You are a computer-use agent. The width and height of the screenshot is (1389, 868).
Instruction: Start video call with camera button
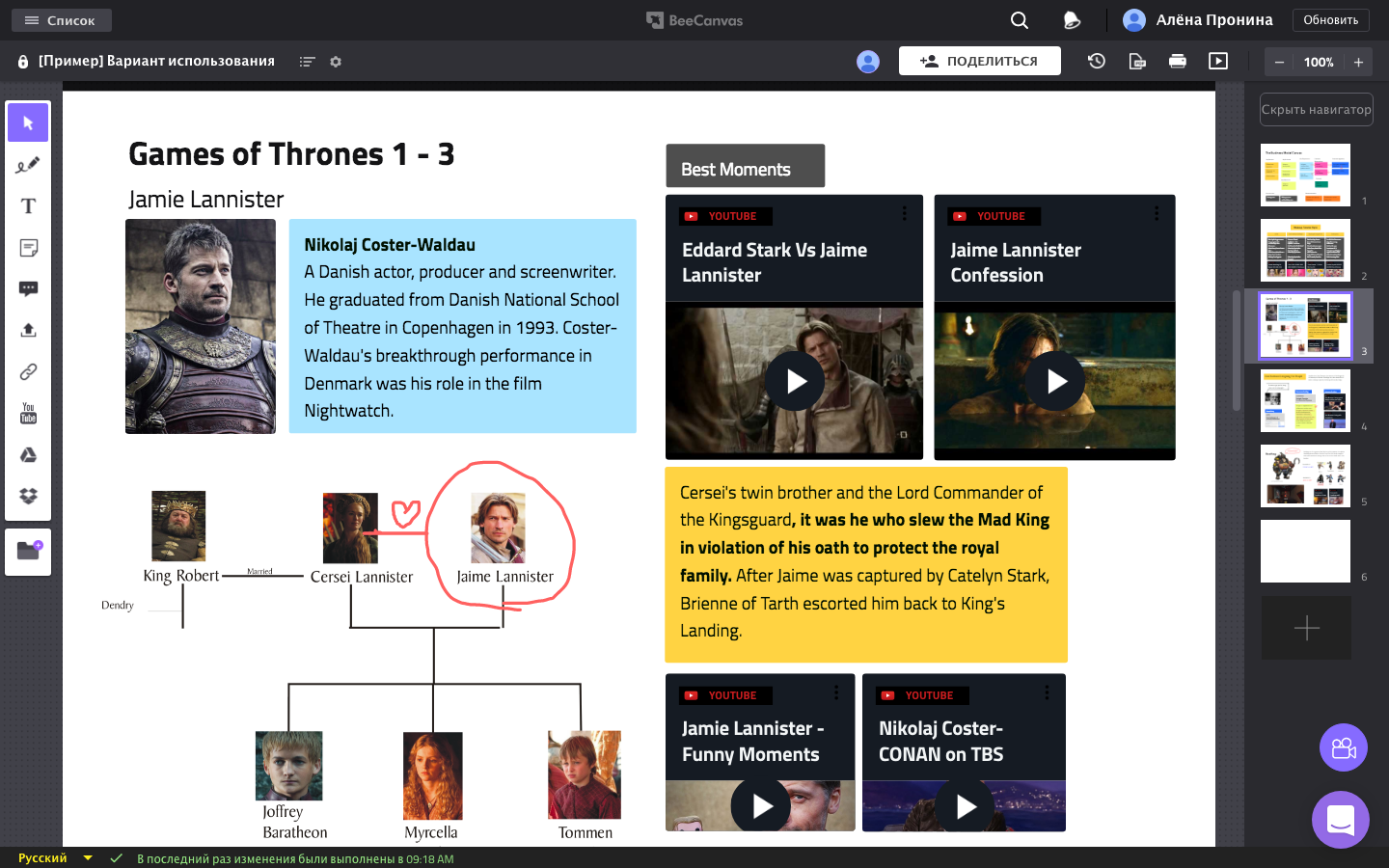pyautogui.click(x=1344, y=747)
